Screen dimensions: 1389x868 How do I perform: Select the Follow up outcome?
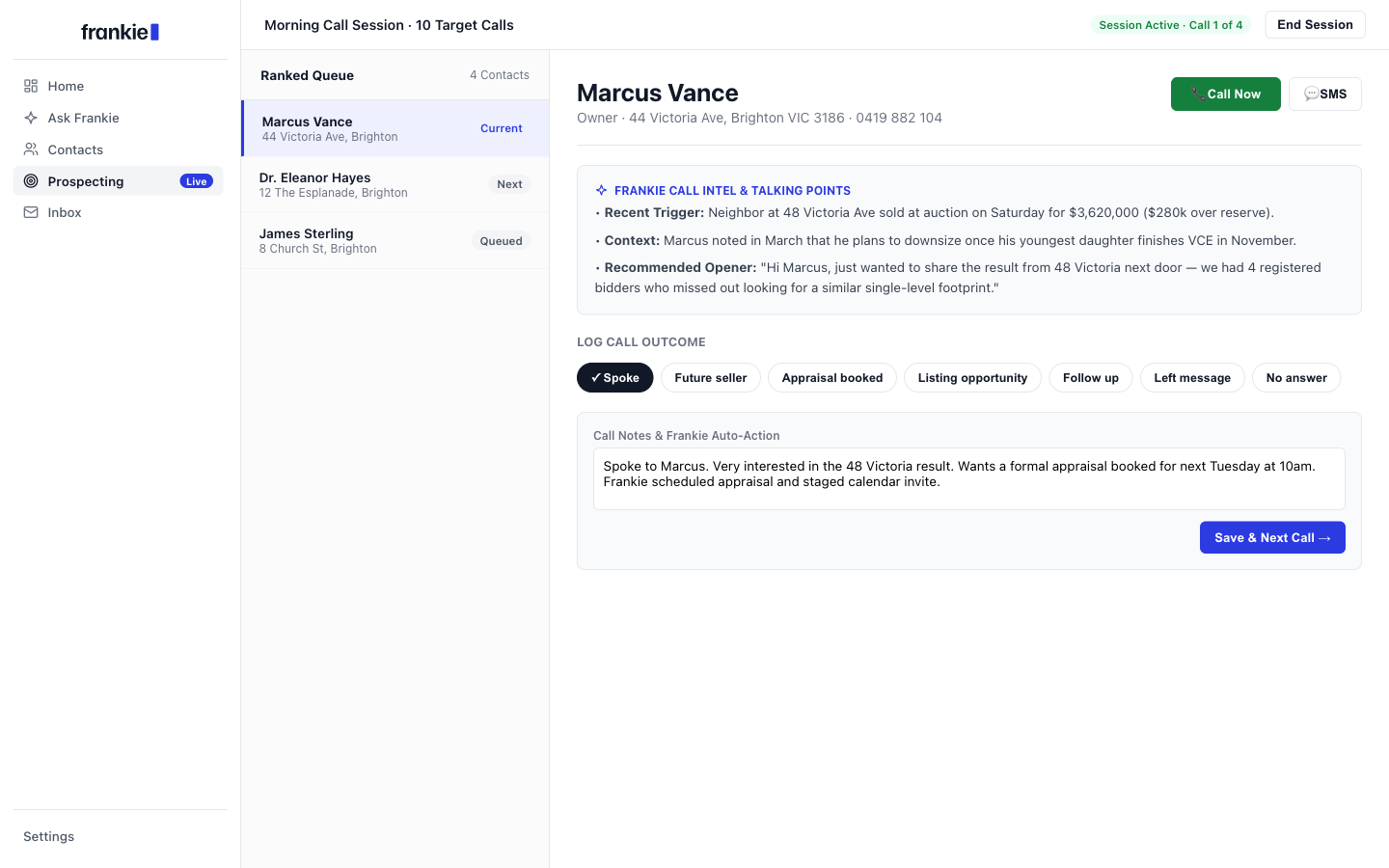point(1091,378)
